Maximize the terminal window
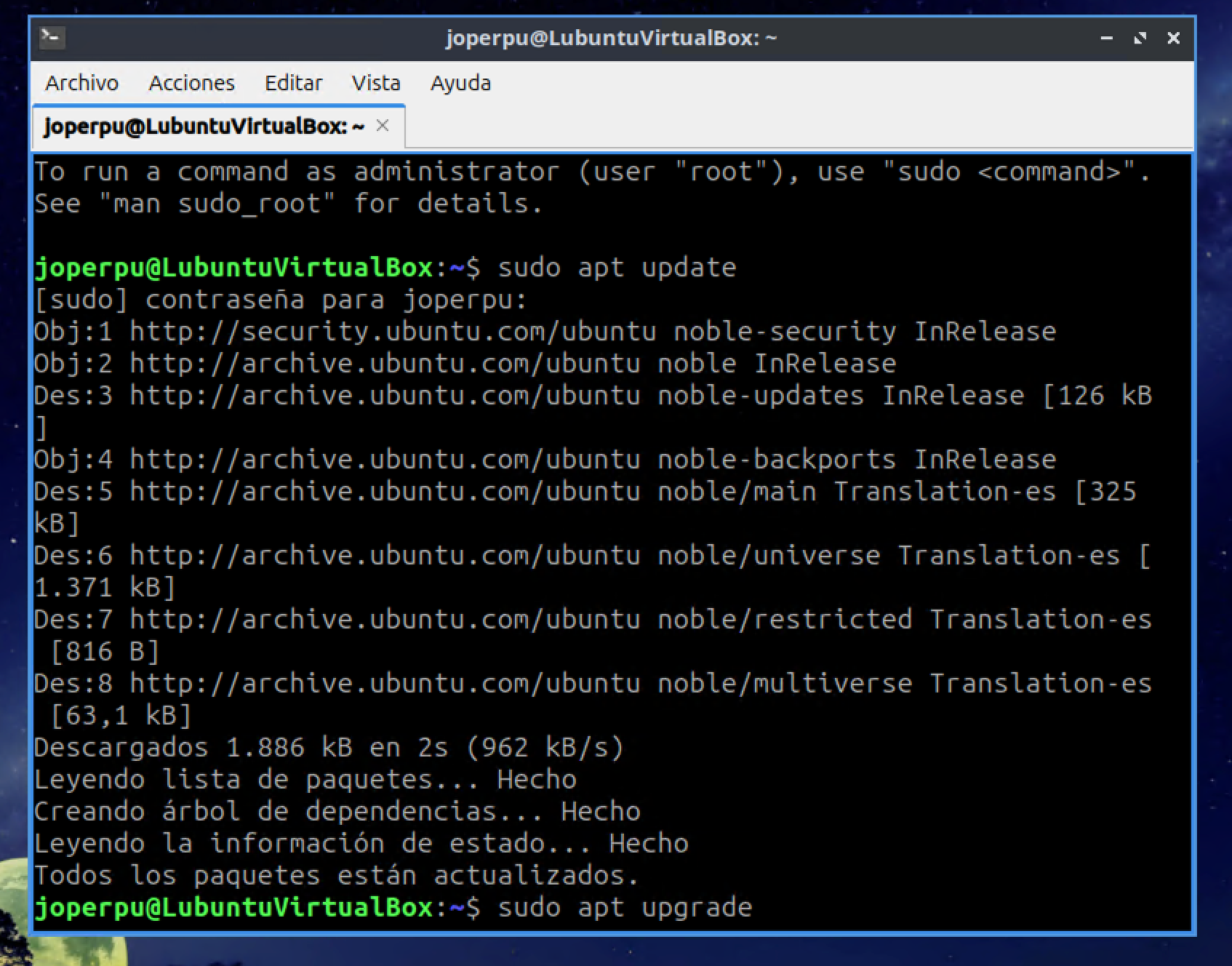The image size is (1232, 966). [1140, 38]
